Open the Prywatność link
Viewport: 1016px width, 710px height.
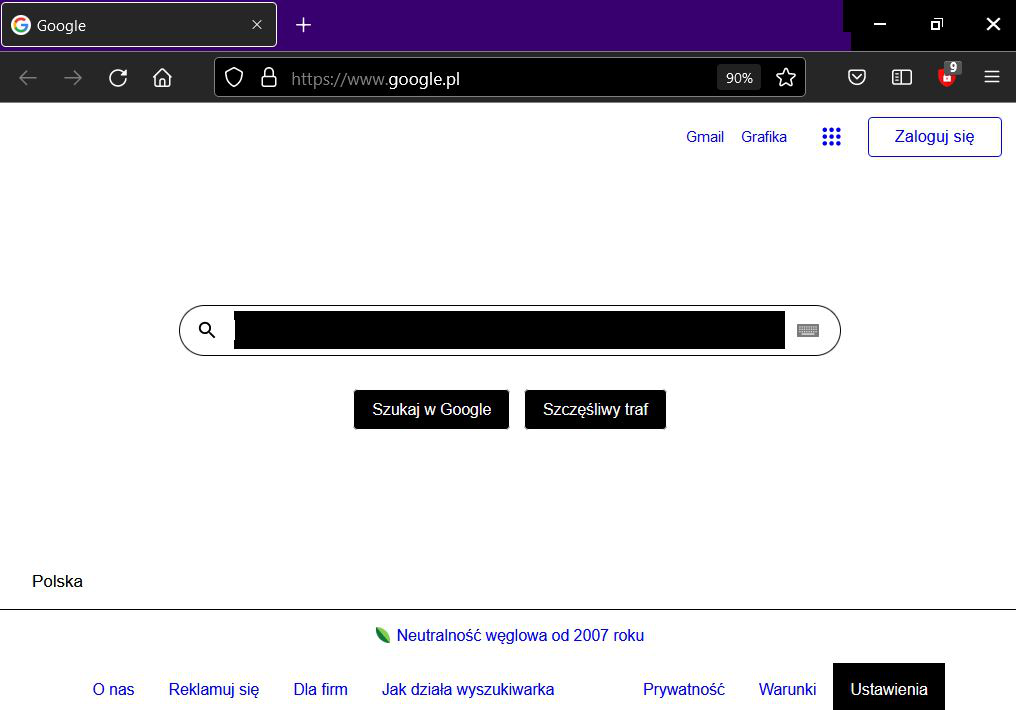pos(684,689)
